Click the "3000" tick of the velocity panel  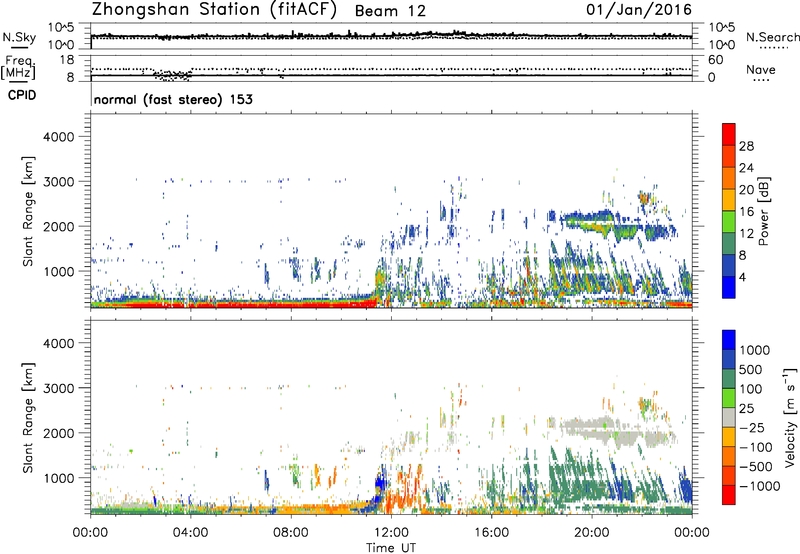click(x=59, y=388)
